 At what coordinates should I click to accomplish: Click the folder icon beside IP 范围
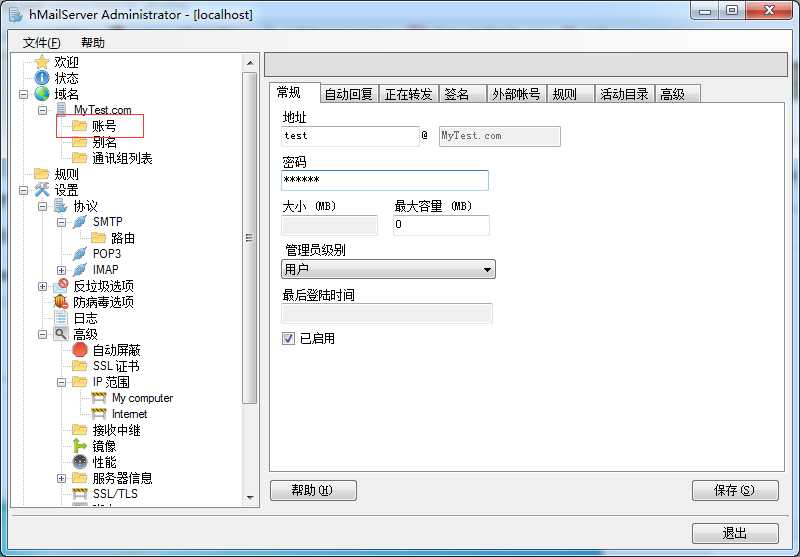point(80,382)
